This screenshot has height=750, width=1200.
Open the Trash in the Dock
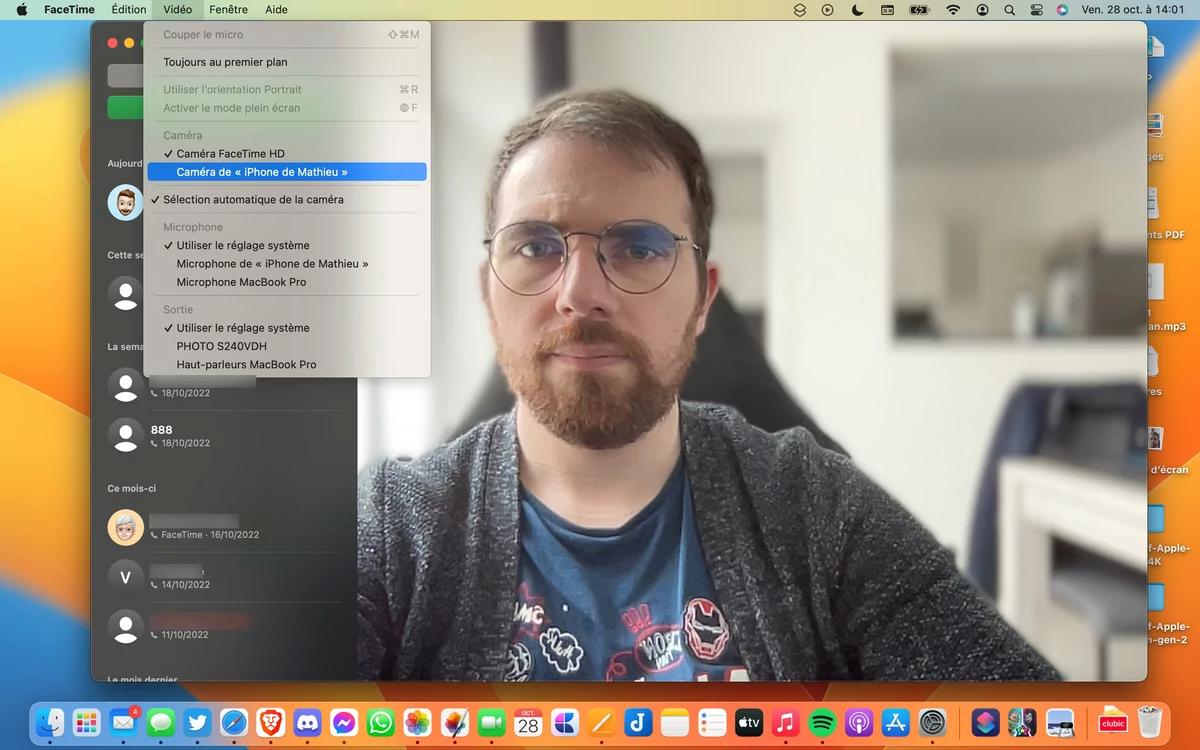(x=1150, y=722)
